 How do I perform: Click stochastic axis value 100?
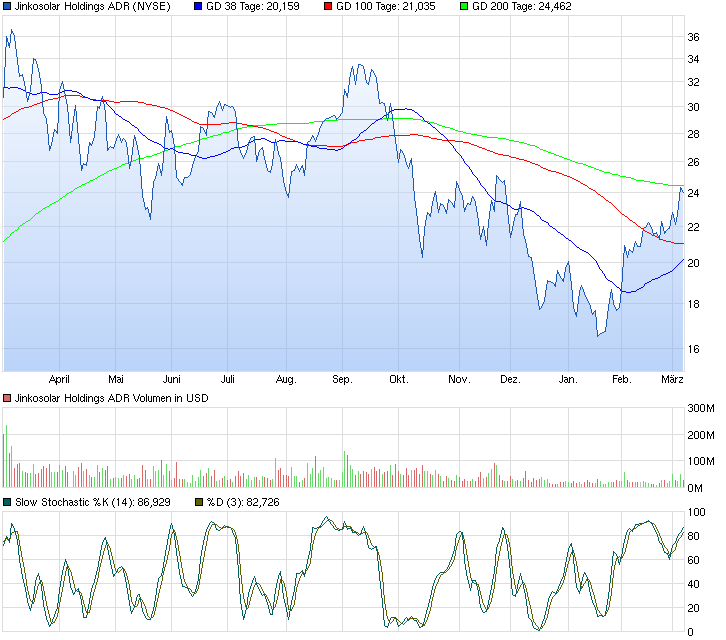696,513
